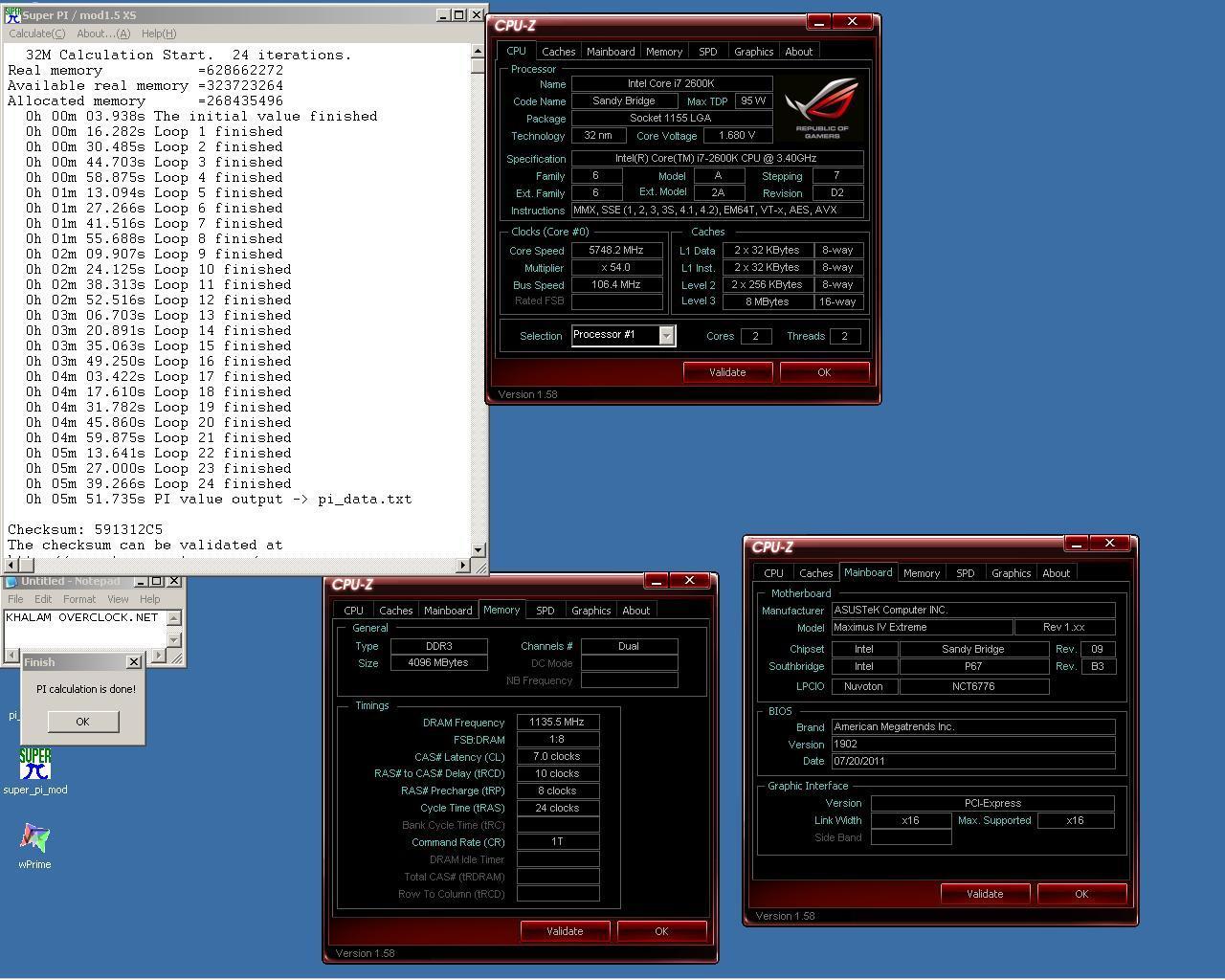This screenshot has width=1225, height=980.
Task: Click OK in the CPU tab window
Action: (824, 372)
